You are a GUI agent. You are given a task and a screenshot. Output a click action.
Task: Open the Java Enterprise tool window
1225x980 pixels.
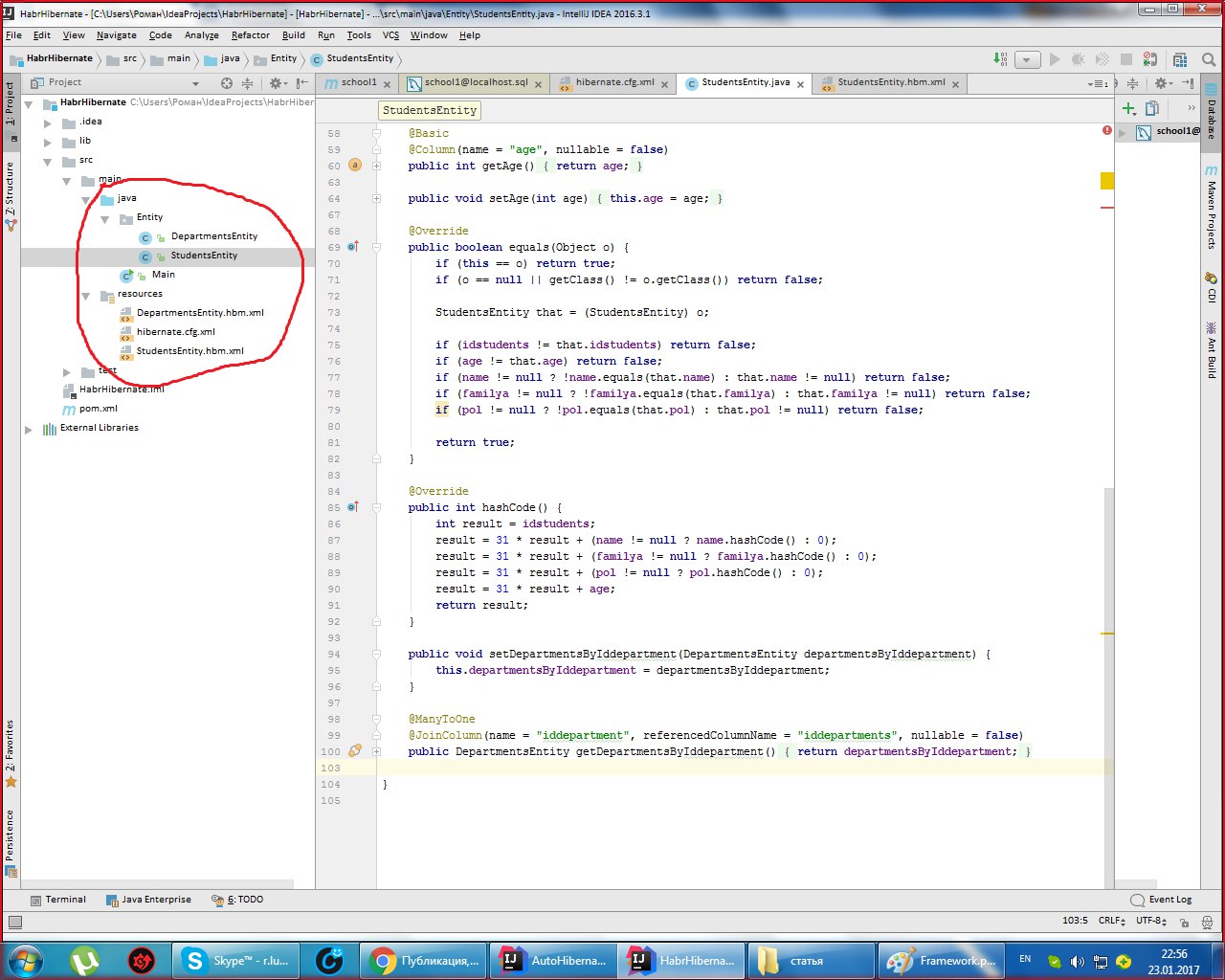coord(148,901)
